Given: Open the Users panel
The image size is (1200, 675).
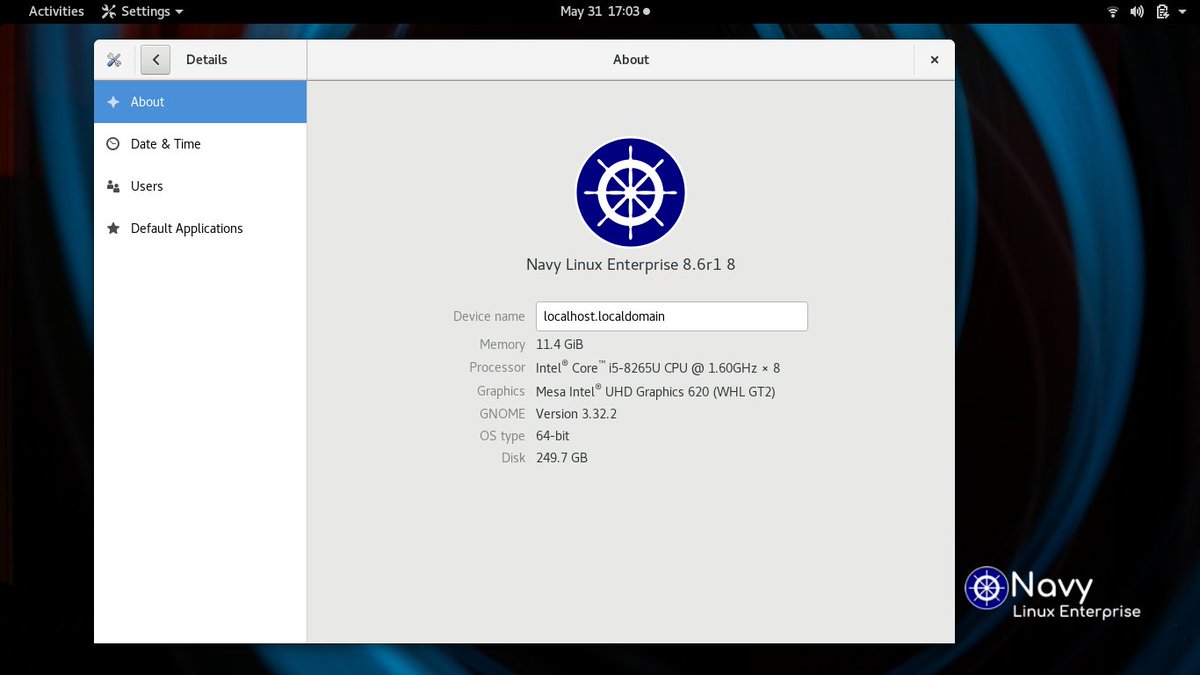Looking at the screenshot, I should (x=200, y=186).
